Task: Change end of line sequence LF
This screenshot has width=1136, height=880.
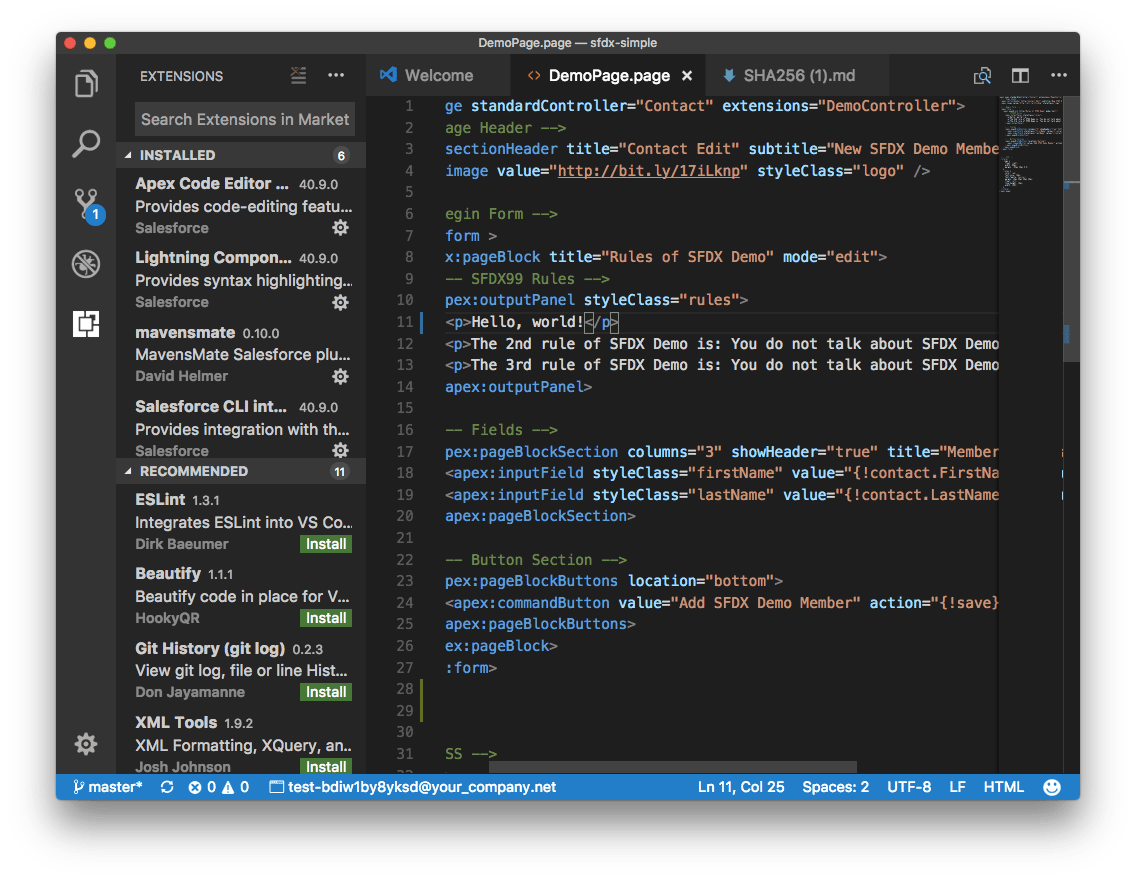Action: 957,787
